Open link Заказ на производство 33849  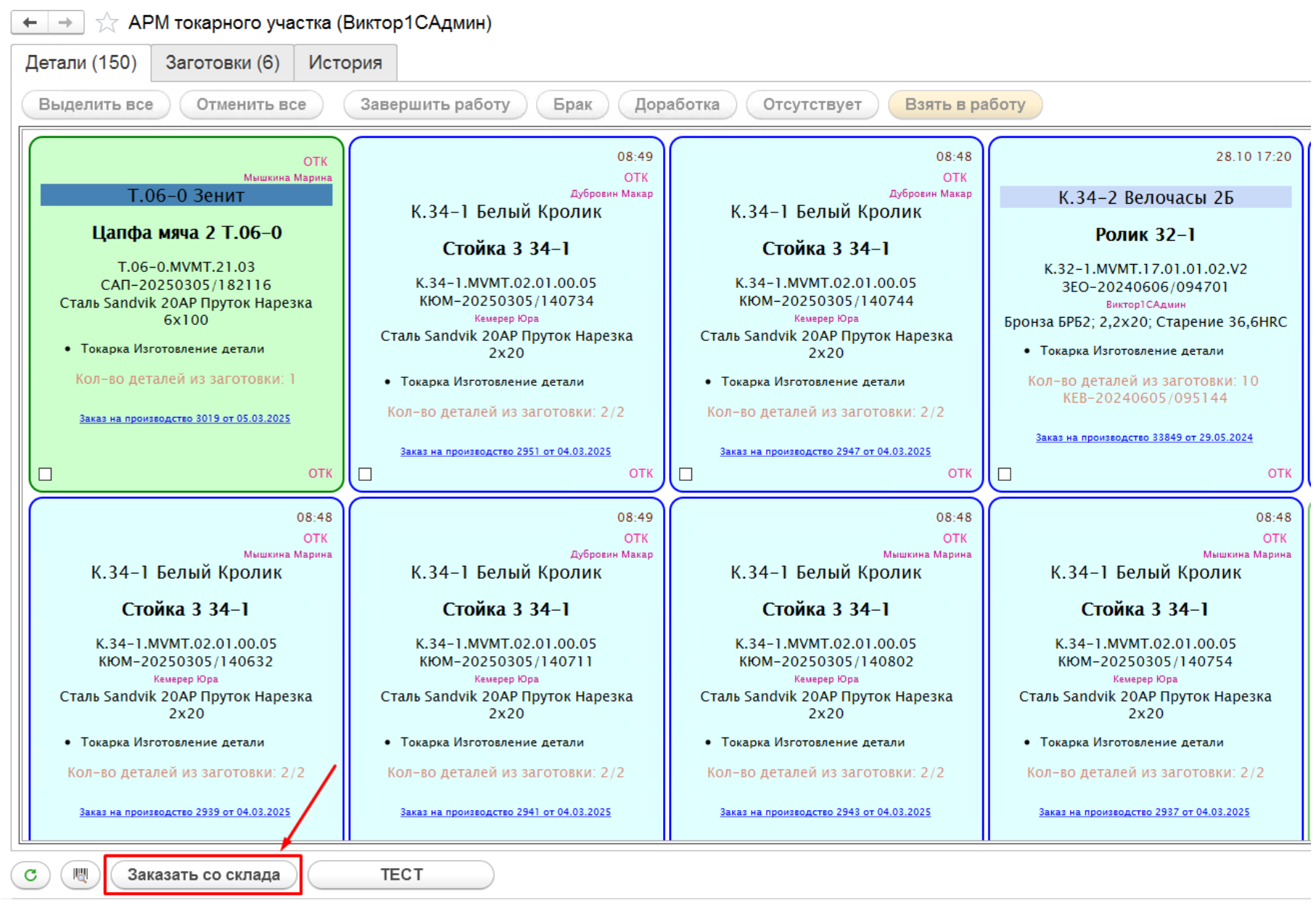tap(1143, 437)
